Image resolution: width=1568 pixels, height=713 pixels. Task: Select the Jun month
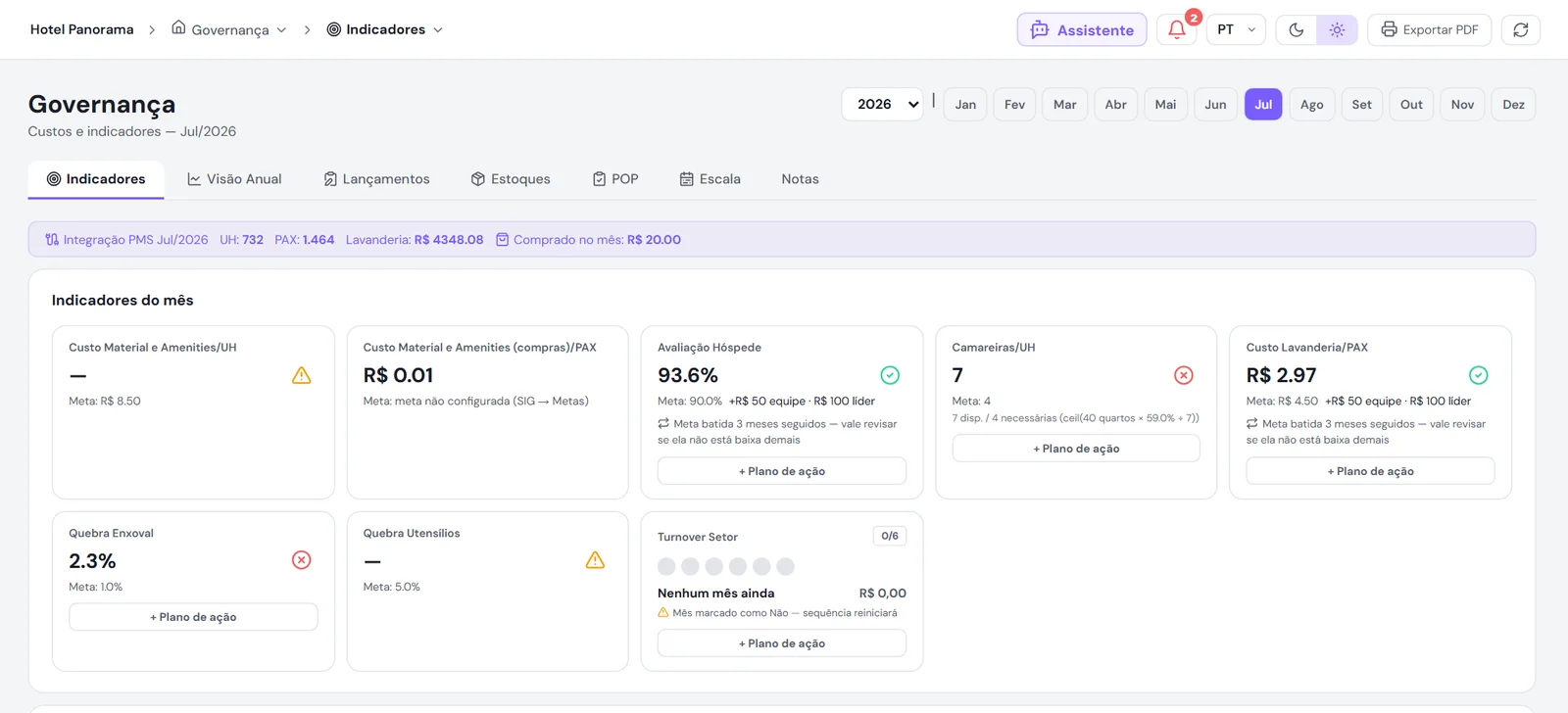click(x=1215, y=104)
